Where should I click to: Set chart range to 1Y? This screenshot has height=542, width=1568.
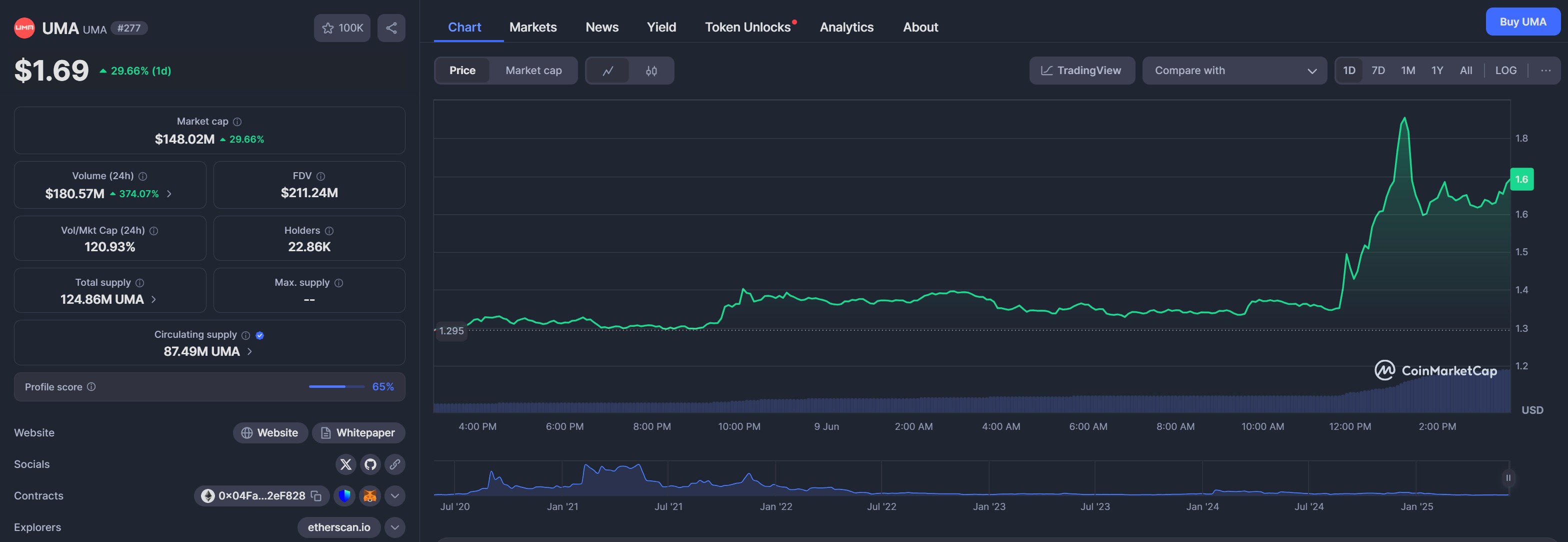[x=1437, y=71]
